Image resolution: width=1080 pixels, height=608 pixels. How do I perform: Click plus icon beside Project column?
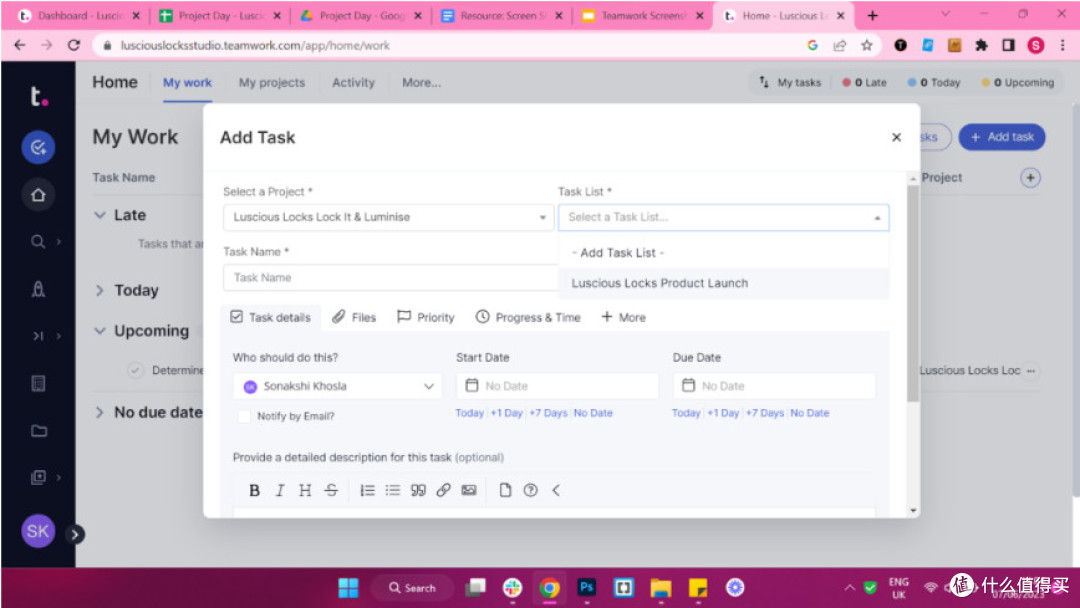click(x=1030, y=178)
